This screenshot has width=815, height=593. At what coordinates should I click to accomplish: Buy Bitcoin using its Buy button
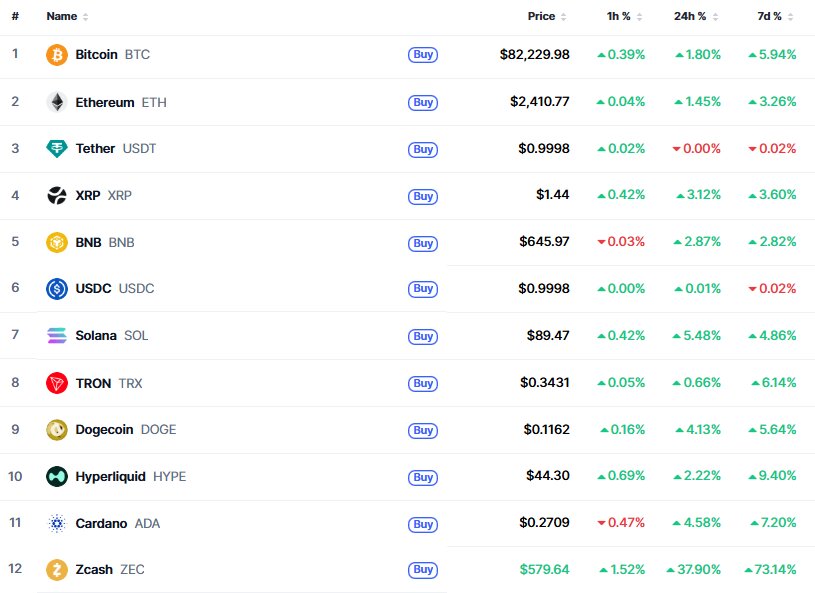coord(423,55)
